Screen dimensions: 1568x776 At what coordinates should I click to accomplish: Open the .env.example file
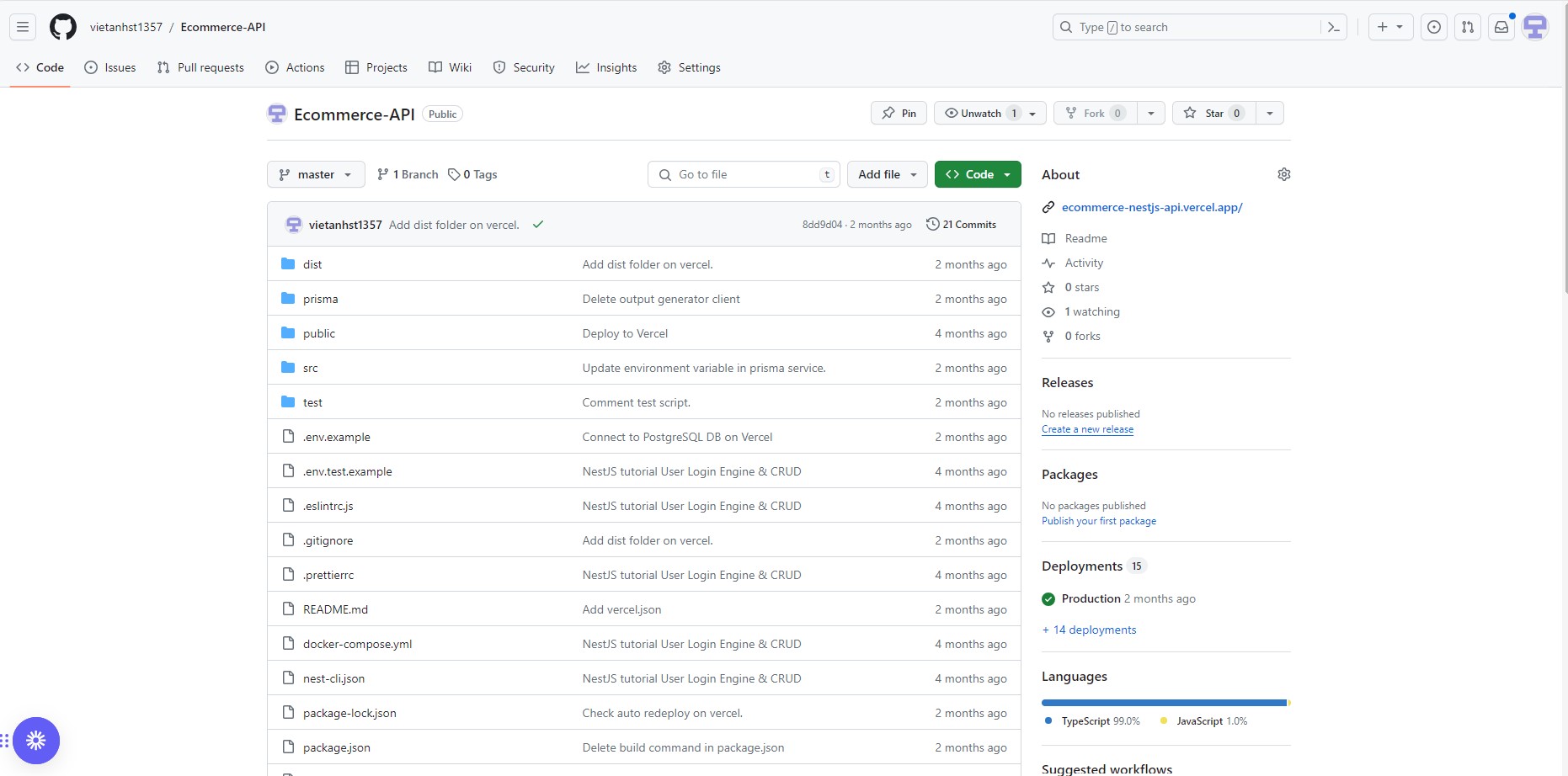pyautogui.click(x=337, y=437)
